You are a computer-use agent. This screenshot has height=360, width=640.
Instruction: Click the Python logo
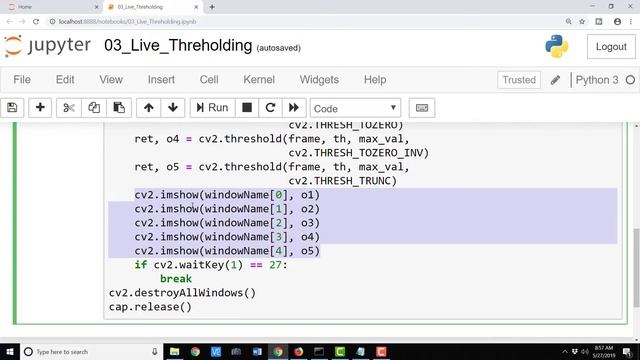point(556,46)
